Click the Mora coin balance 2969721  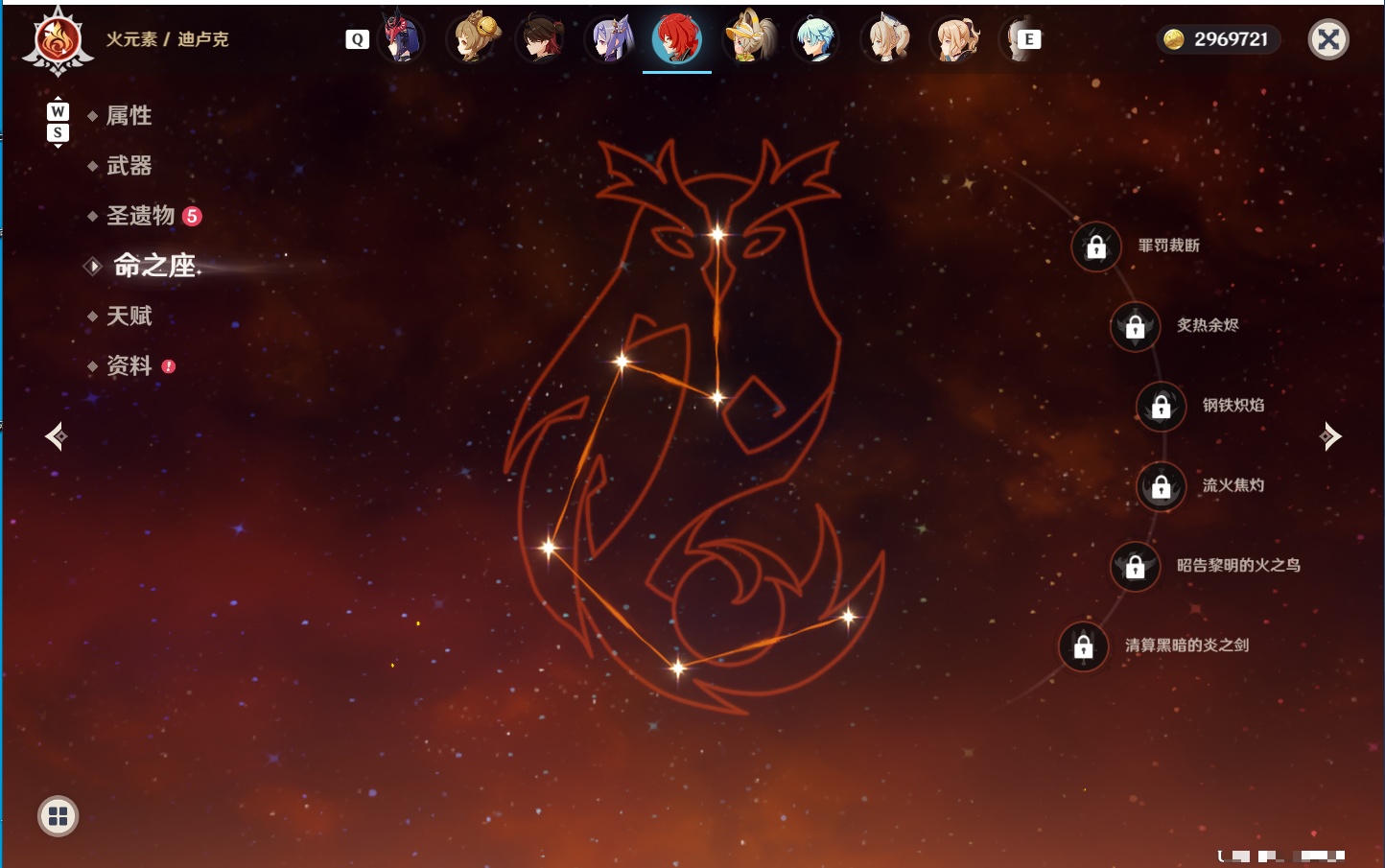pyautogui.click(x=1218, y=39)
